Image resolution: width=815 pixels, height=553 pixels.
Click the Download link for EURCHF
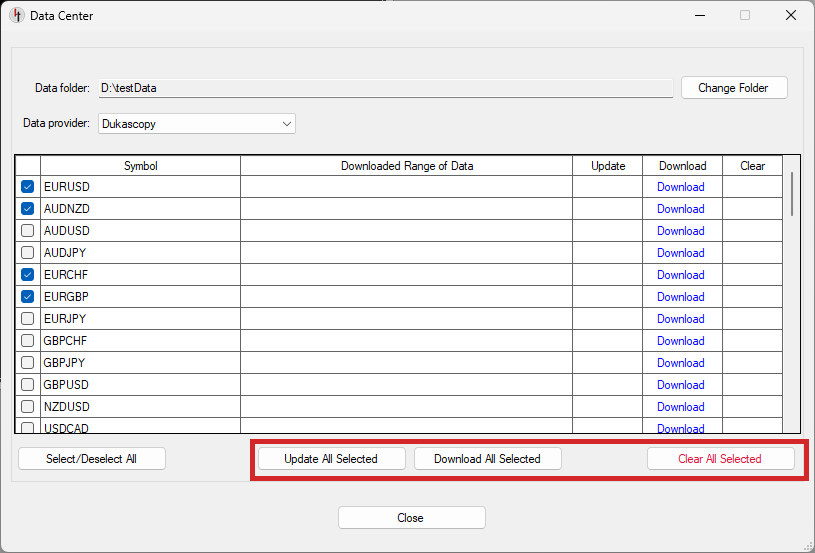click(x=680, y=275)
